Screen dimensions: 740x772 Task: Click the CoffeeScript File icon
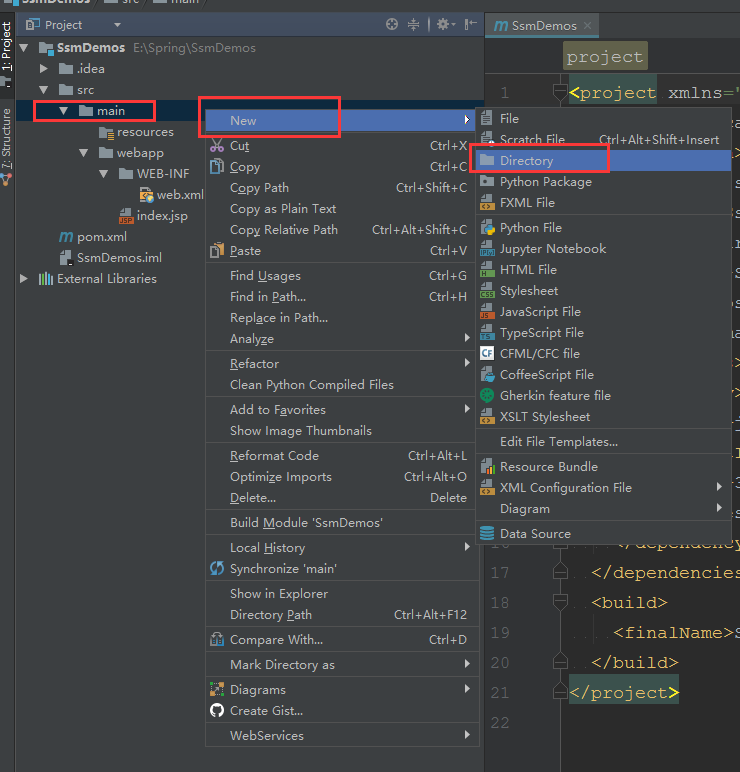pos(487,375)
